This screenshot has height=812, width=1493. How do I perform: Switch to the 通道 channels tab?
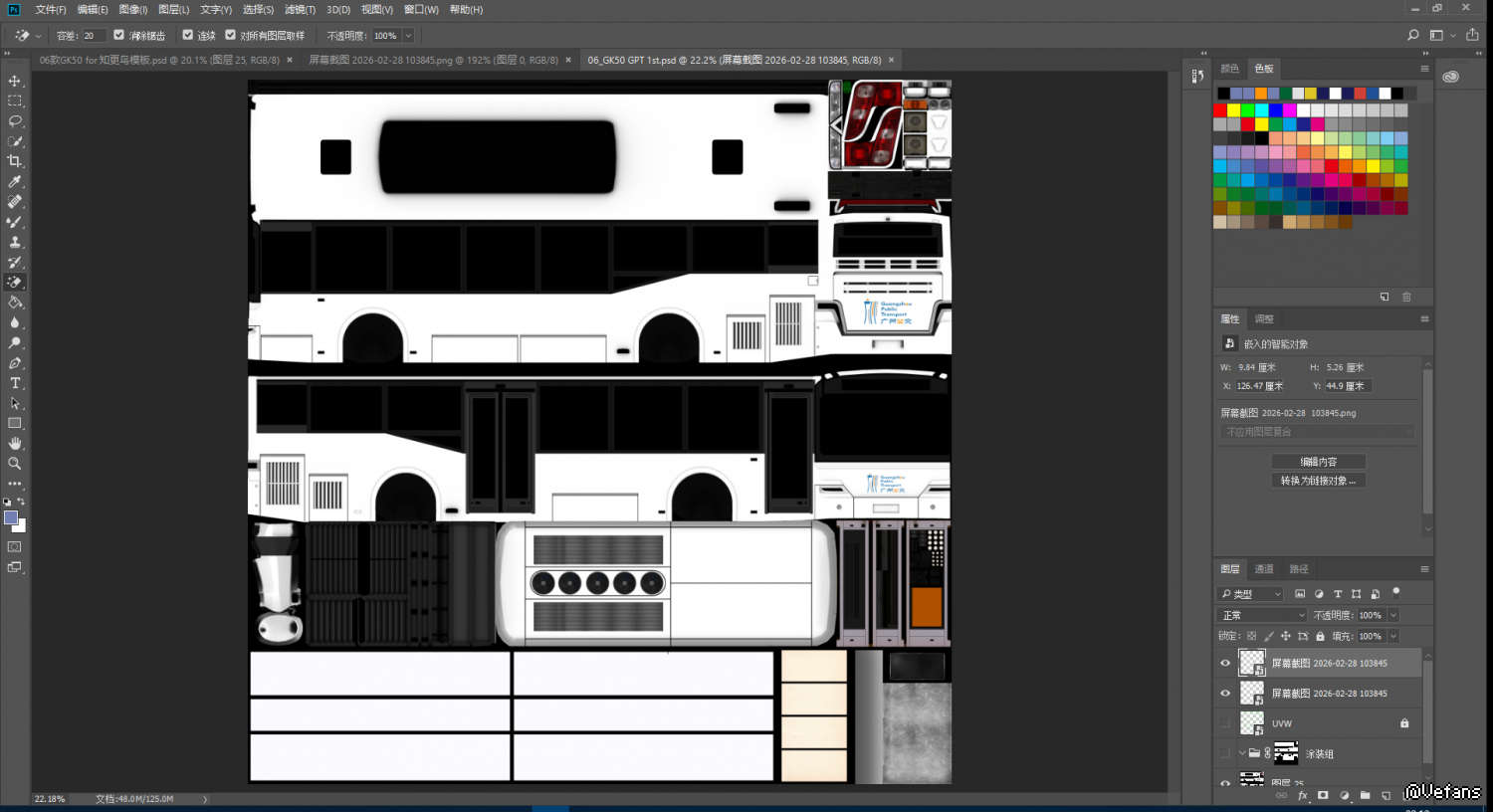point(1264,569)
